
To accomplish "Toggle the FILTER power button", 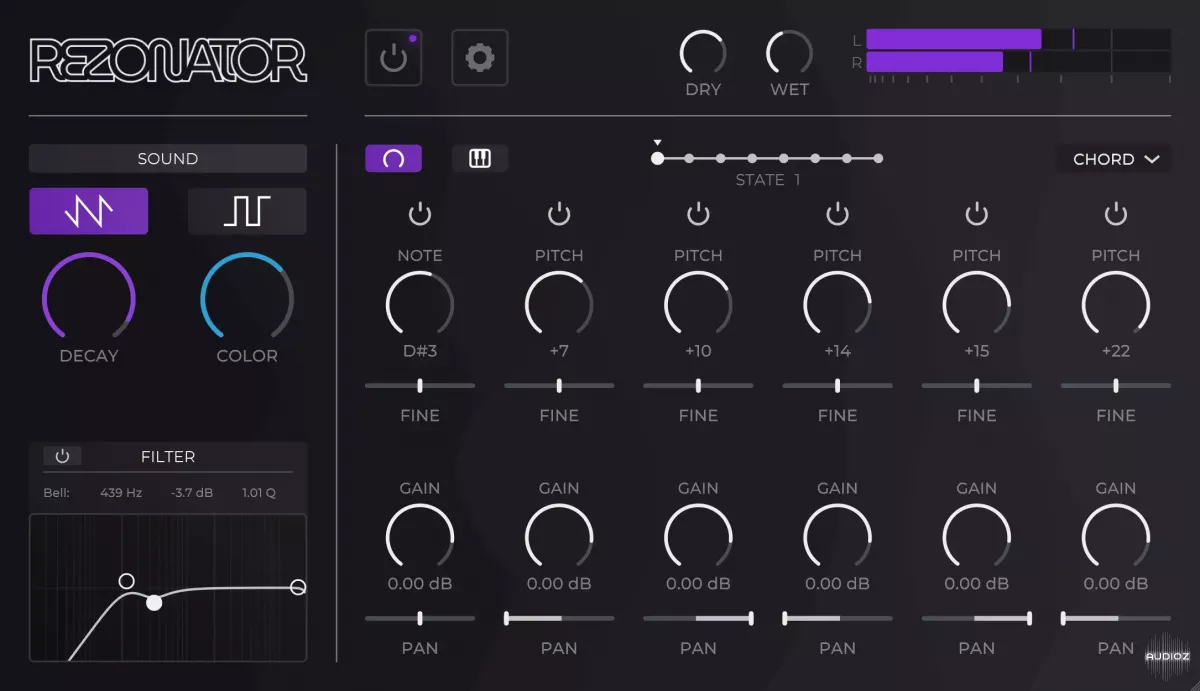I will [x=62, y=456].
